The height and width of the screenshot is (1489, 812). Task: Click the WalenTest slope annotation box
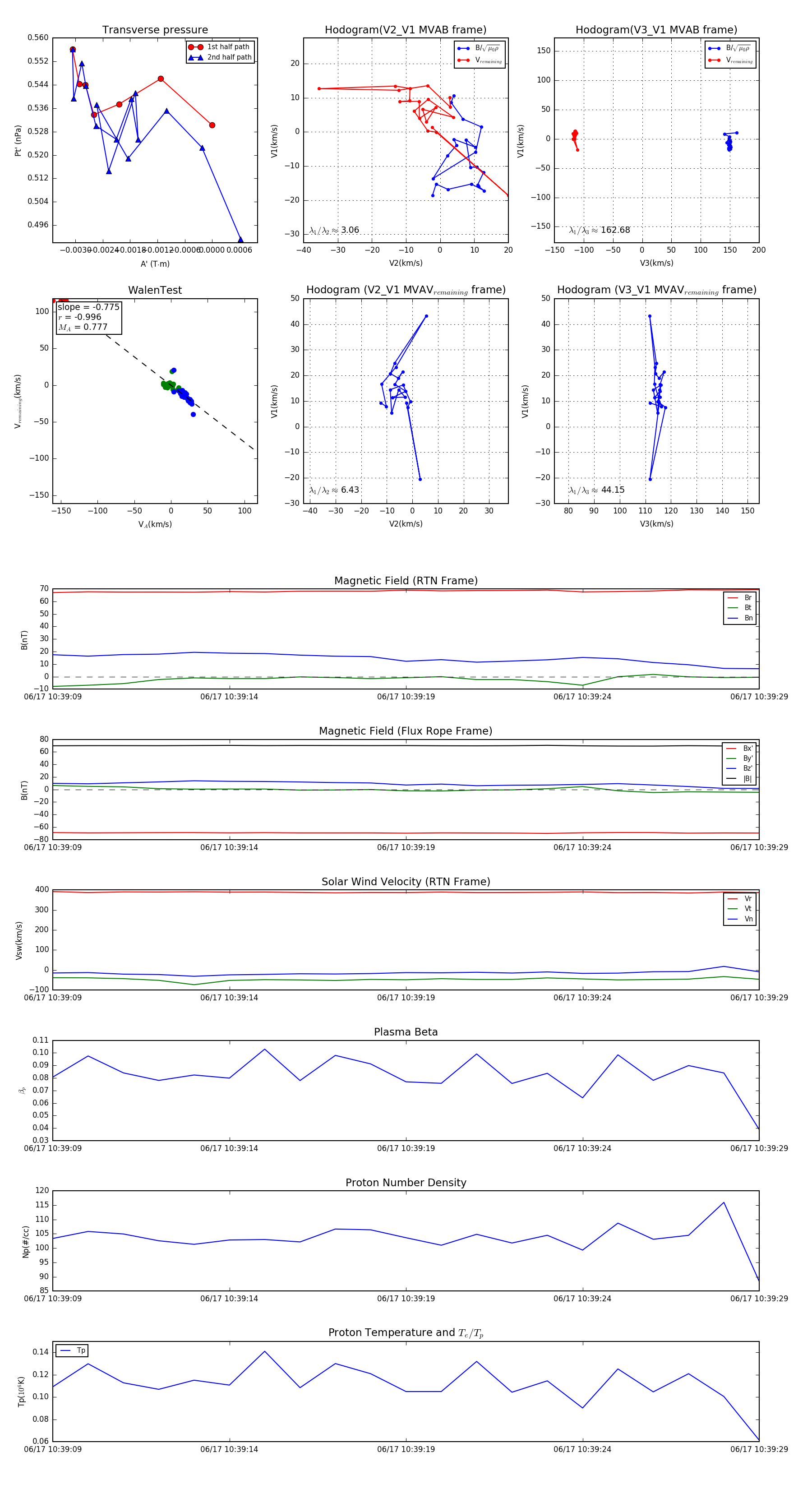89,317
